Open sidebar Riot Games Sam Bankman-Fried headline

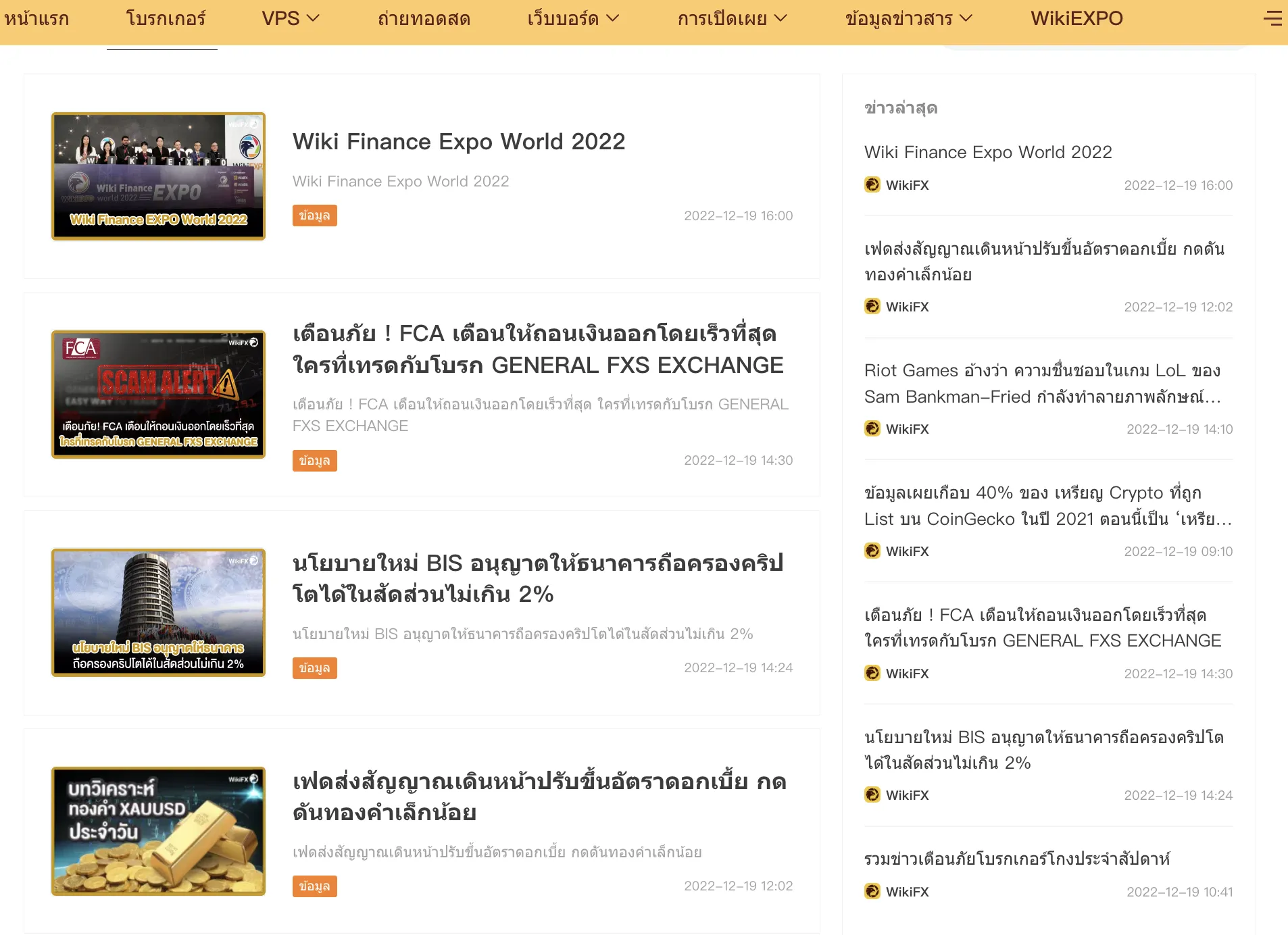point(1043,383)
